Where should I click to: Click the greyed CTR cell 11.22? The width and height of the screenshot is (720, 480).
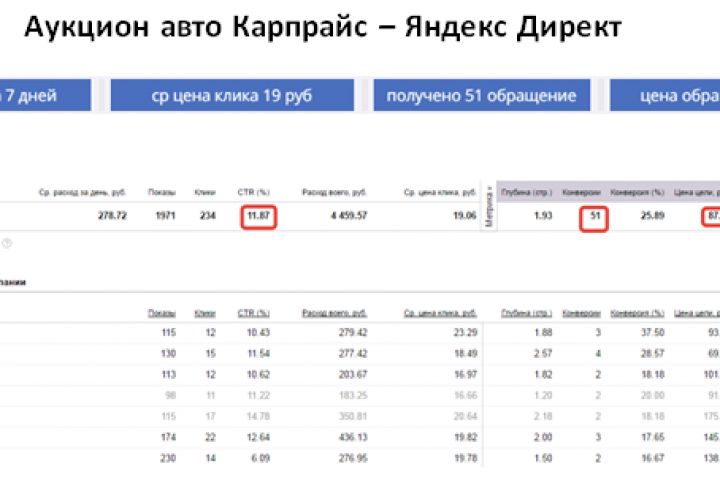coord(259,395)
